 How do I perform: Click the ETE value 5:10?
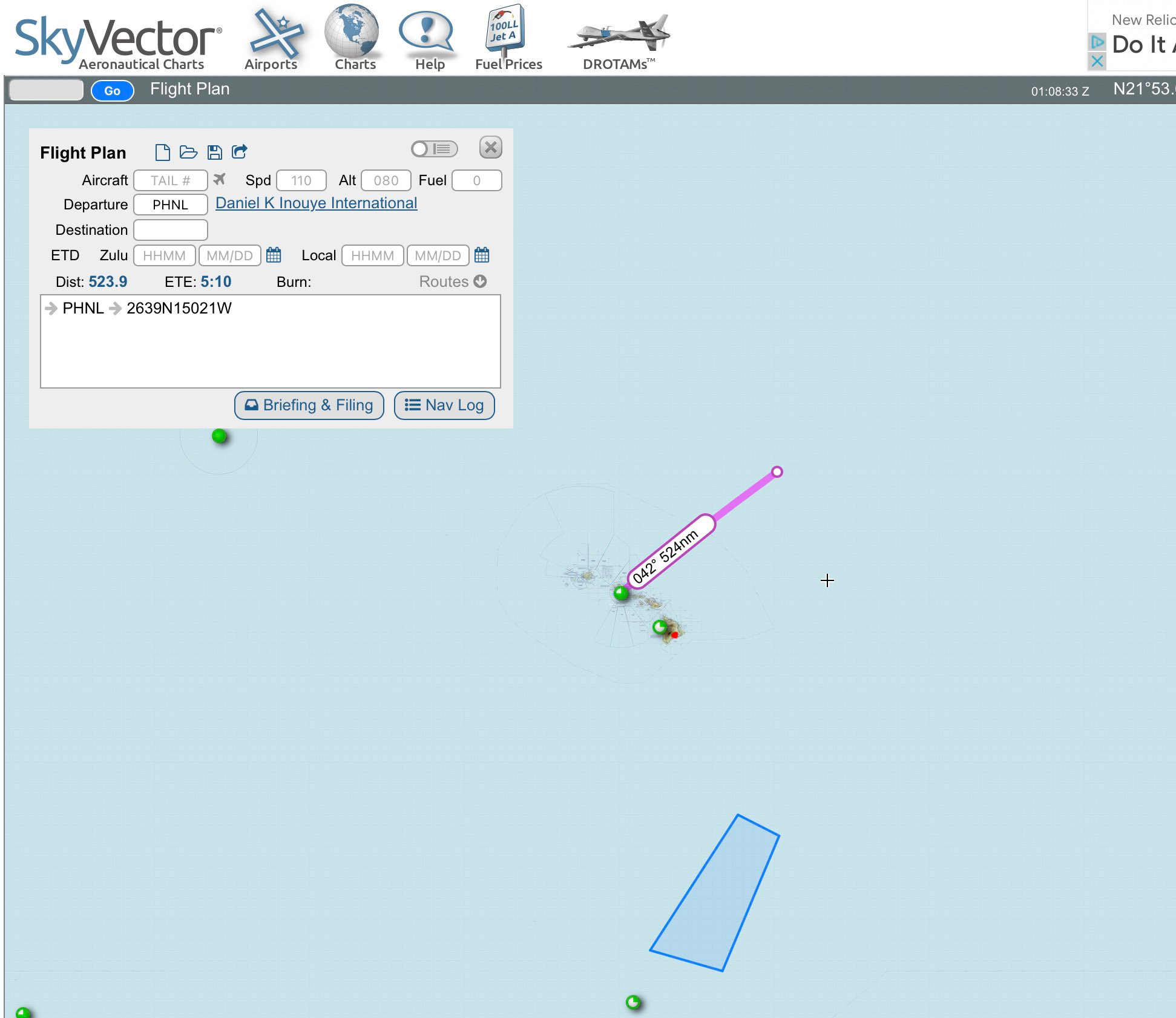click(x=216, y=281)
